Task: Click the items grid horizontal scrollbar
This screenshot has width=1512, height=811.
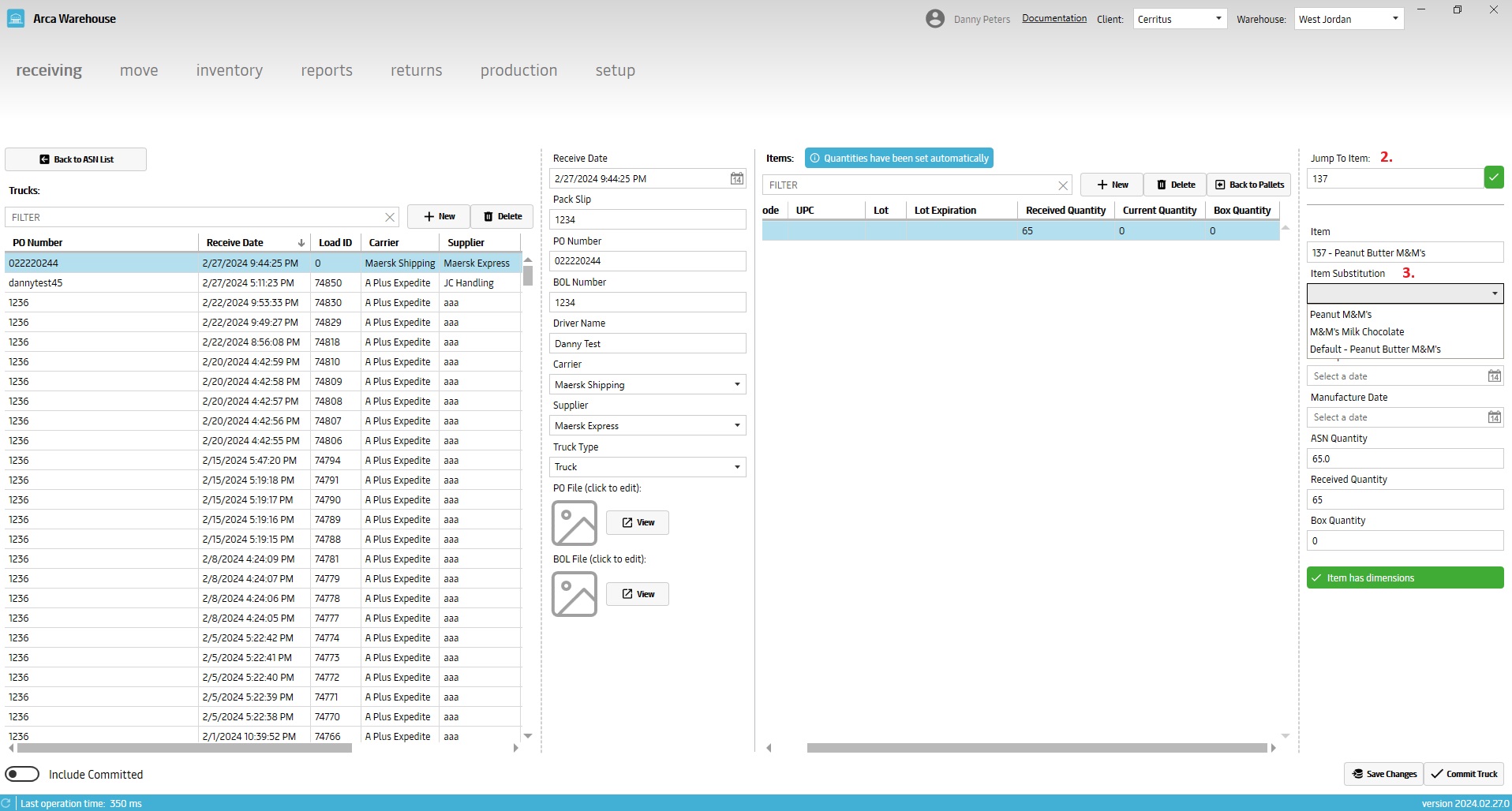Action: [1037, 748]
